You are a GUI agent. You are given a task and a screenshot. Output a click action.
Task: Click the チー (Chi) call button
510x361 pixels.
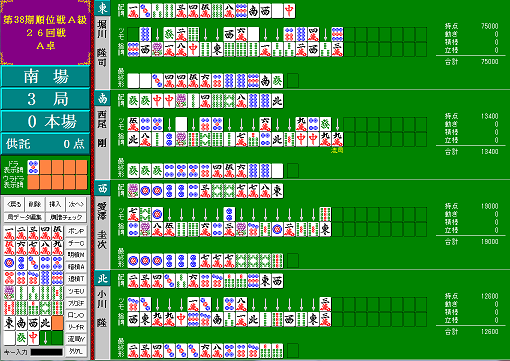coord(76,243)
